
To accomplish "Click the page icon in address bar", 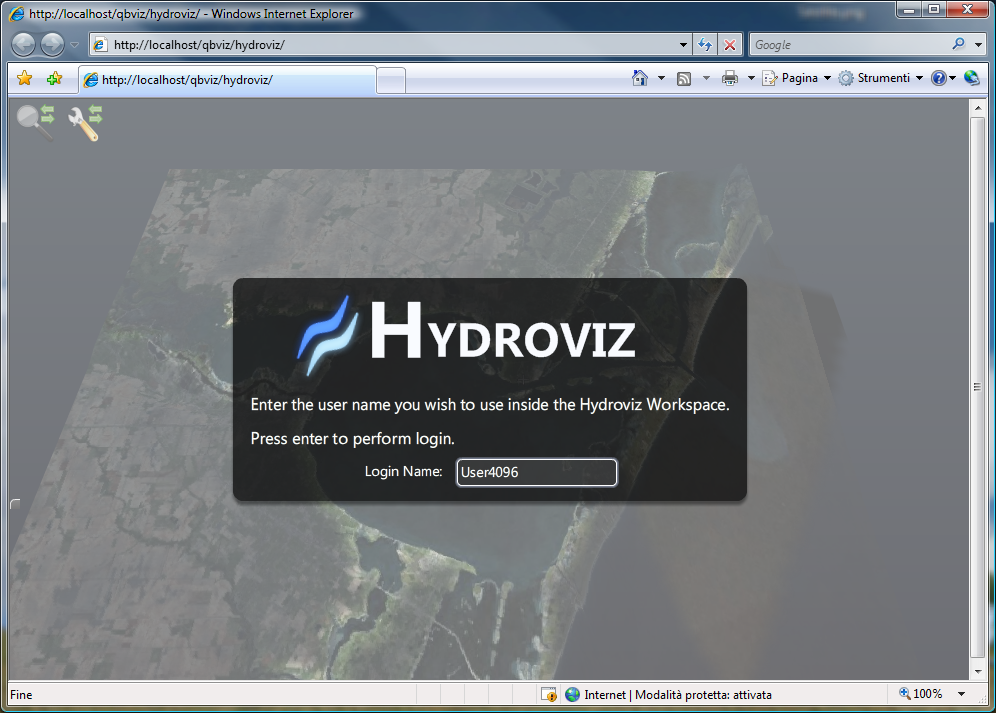I will 100,44.
